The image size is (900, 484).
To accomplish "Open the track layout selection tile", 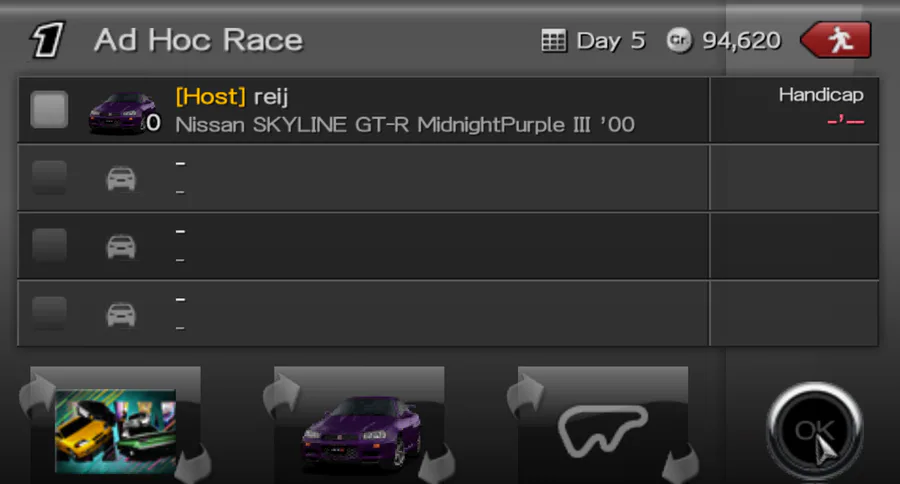I will point(603,425).
